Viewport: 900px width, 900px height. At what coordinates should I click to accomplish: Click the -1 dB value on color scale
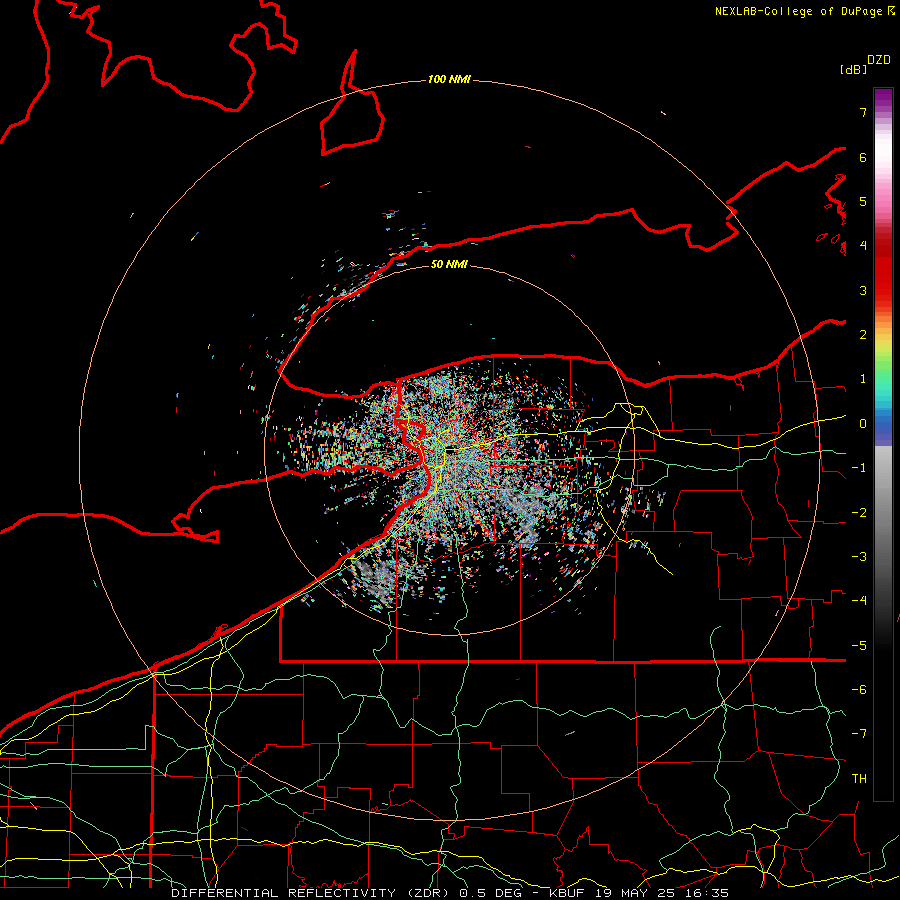(859, 468)
